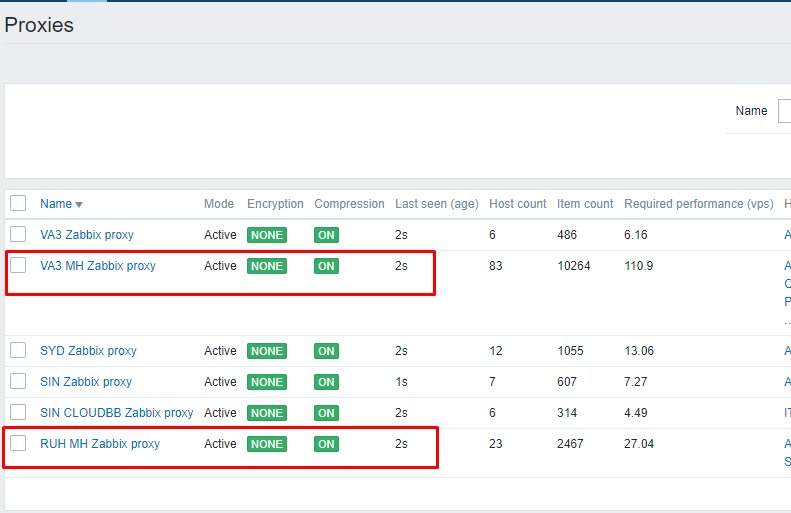Click the Name filter input field
This screenshot has height=513, width=791.
[784, 111]
